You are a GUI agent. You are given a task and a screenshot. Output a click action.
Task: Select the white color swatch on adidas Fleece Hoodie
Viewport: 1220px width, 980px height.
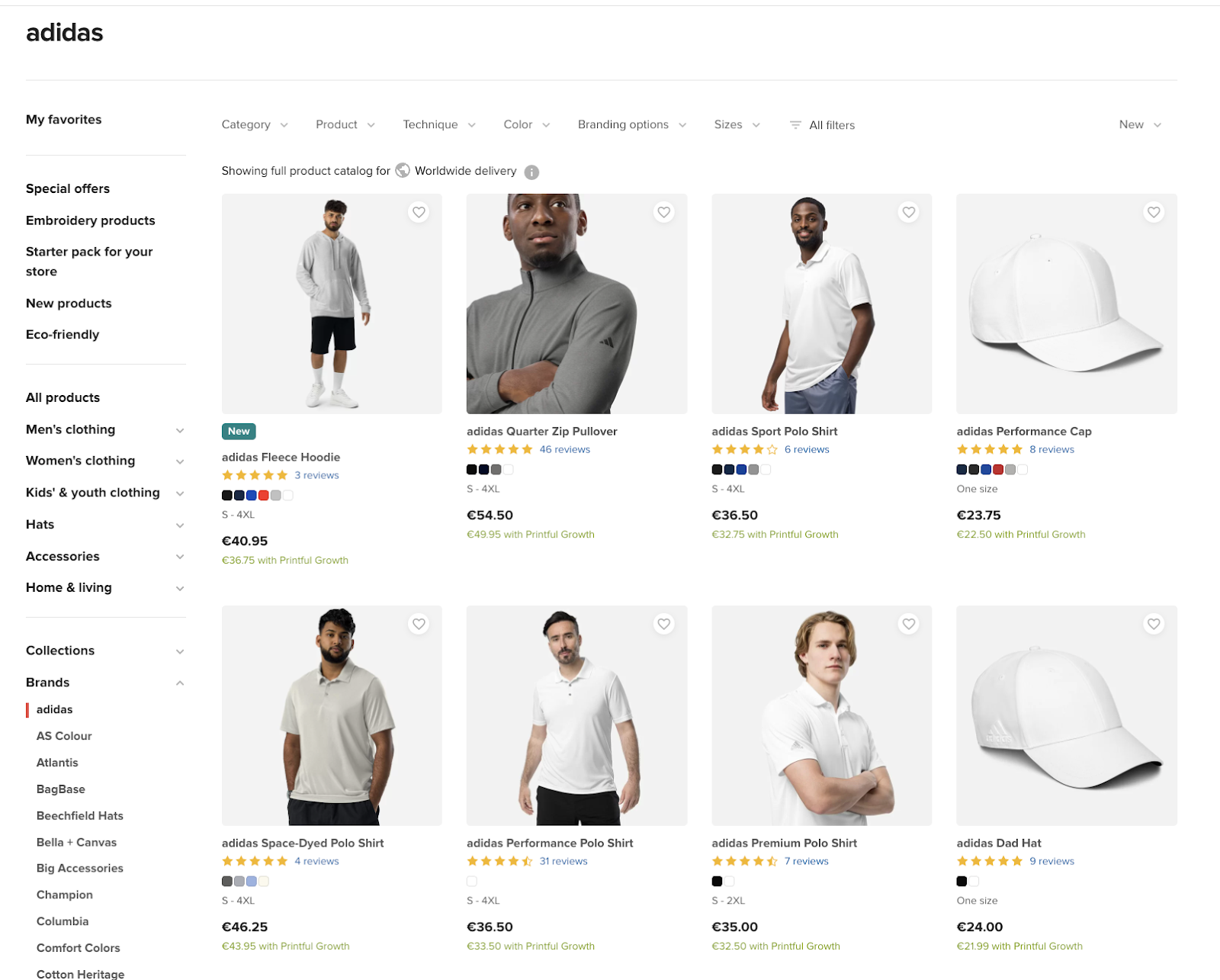click(287, 495)
